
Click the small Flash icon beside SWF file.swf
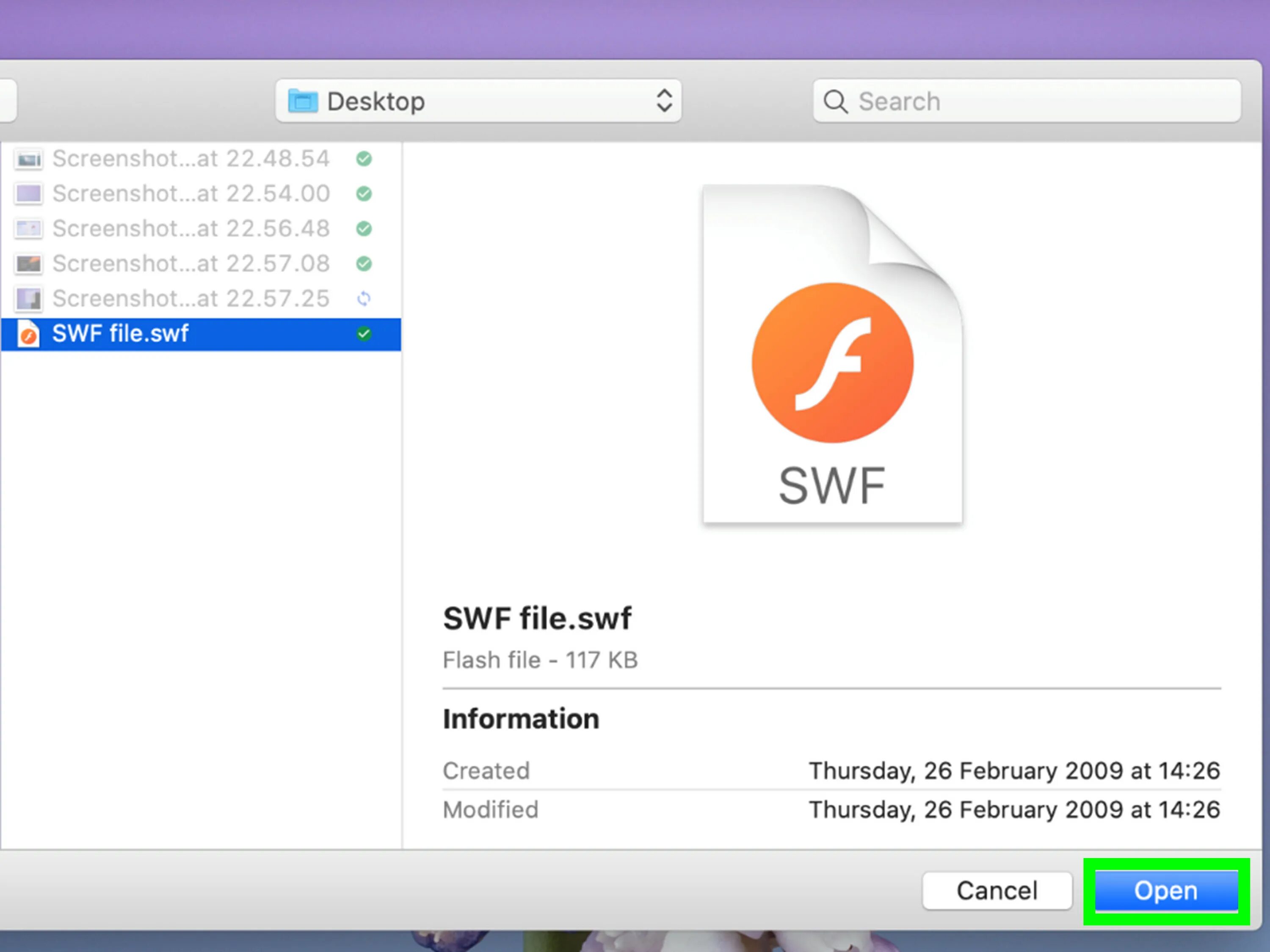pos(28,335)
